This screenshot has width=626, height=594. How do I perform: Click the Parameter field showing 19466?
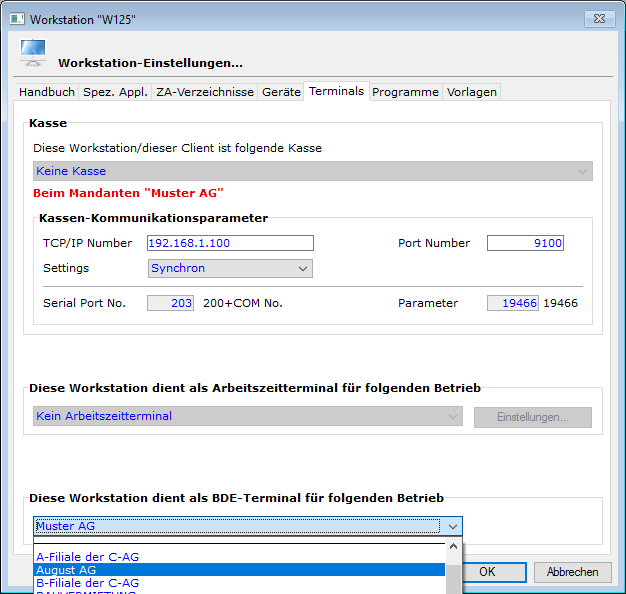(512, 303)
